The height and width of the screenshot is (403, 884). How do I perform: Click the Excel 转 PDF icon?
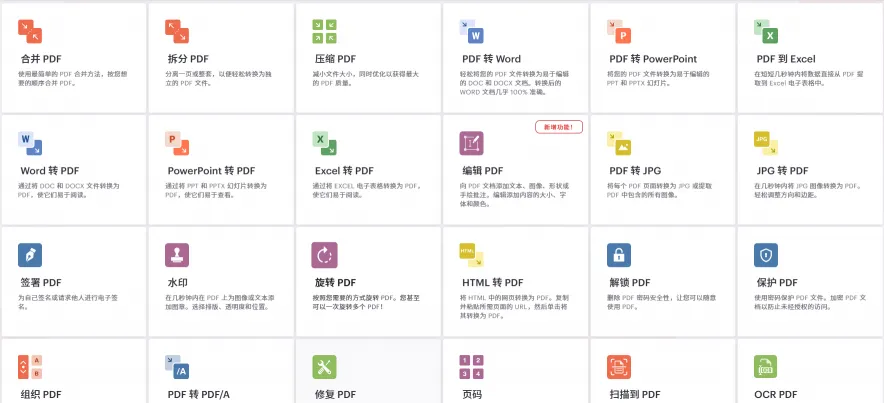click(x=324, y=143)
